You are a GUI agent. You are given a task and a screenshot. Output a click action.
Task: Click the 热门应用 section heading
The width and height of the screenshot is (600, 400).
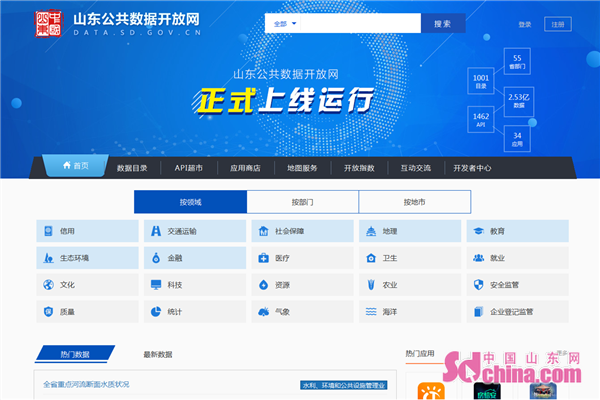coord(420,353)
